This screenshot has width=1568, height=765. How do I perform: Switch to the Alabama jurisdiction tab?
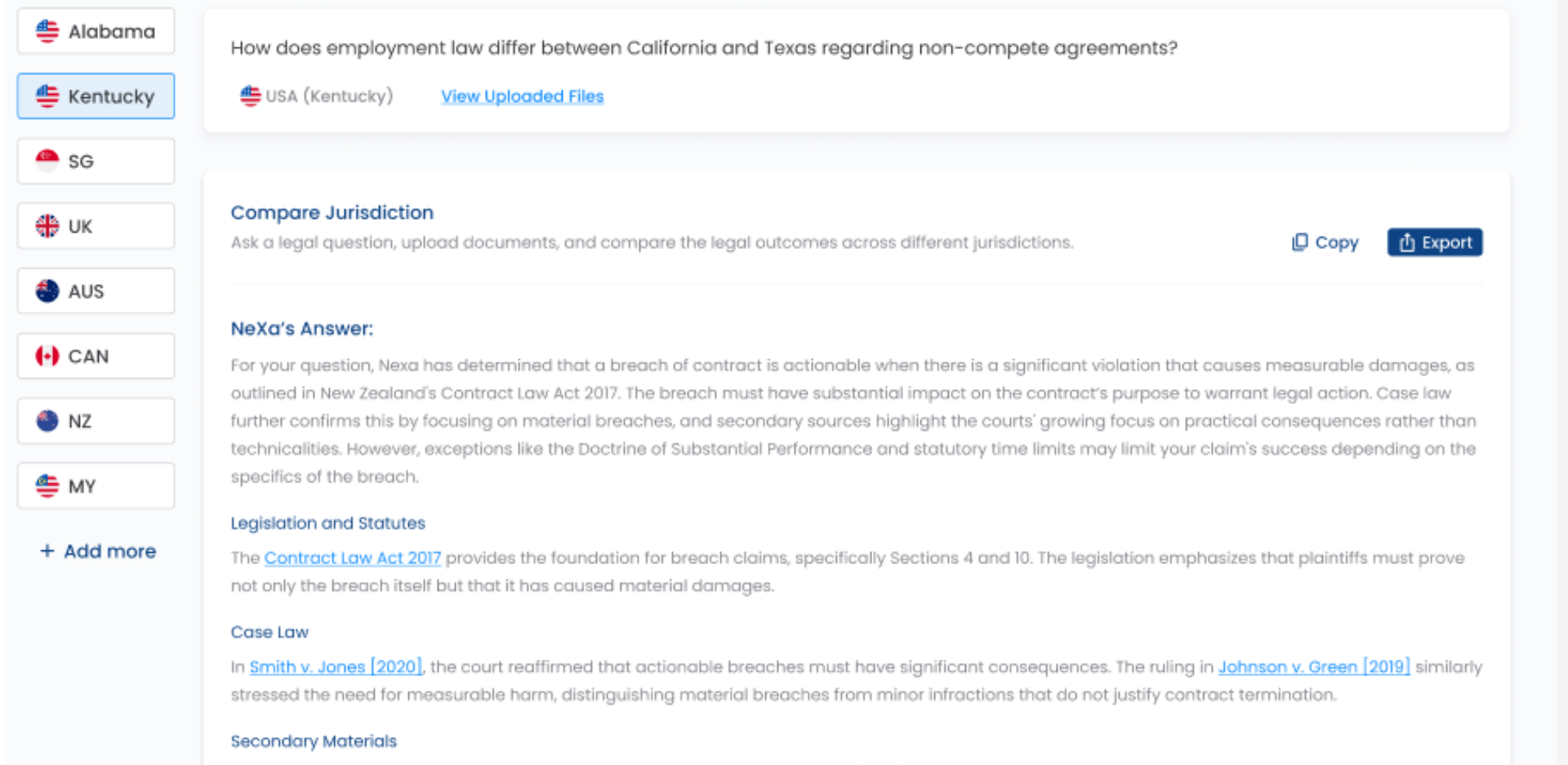click(96, 31)
